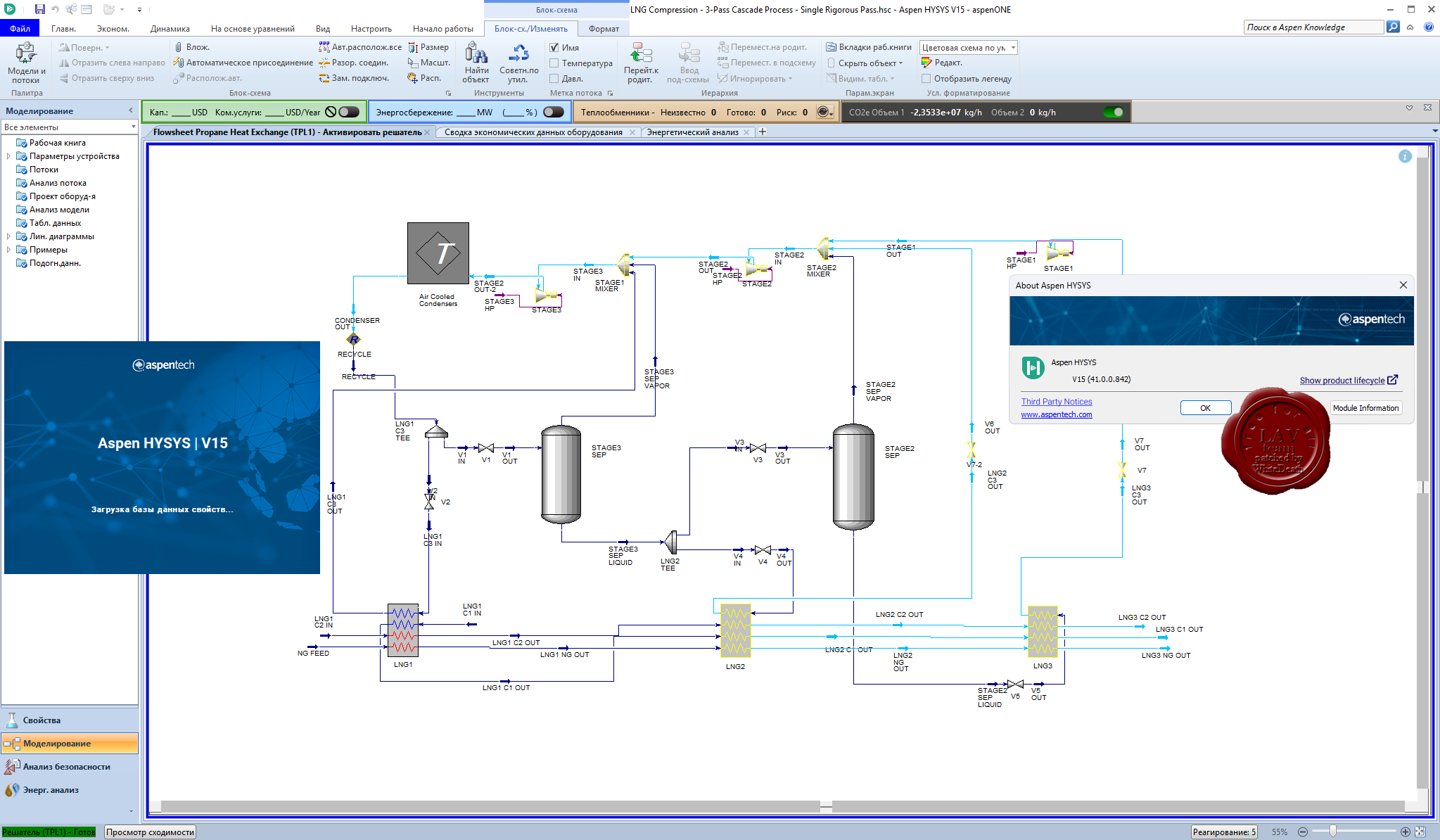
Task: Select Pan hand (Расп.) tool
Action: [424, 78]
